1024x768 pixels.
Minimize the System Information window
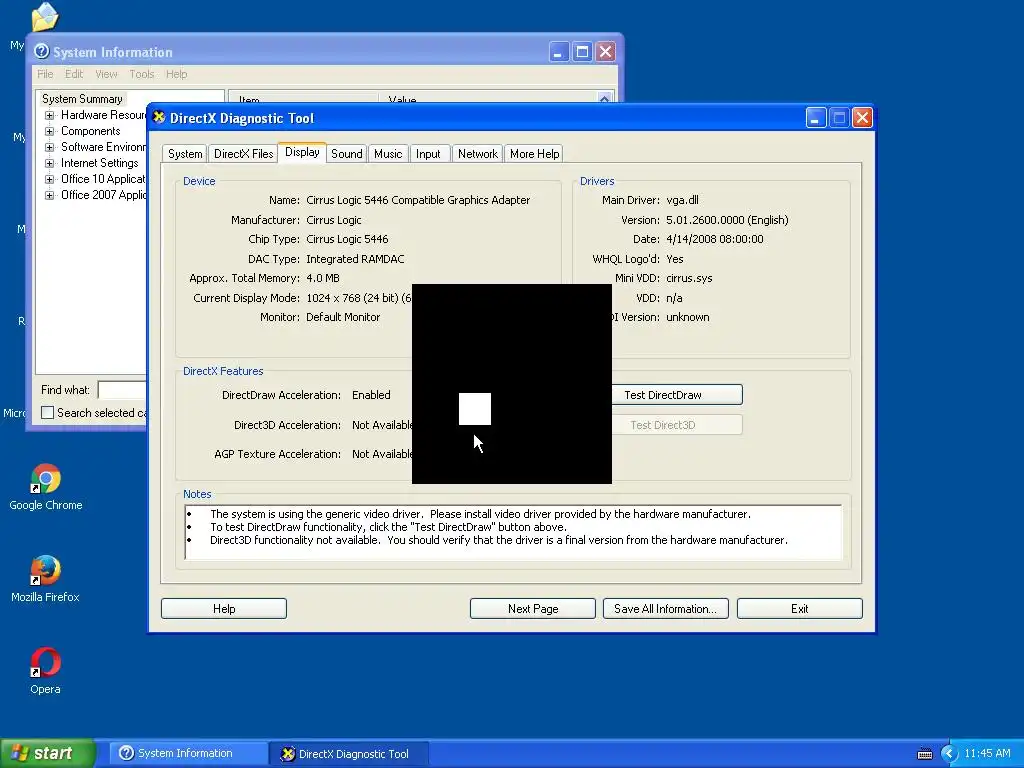(x=559, y=52)
